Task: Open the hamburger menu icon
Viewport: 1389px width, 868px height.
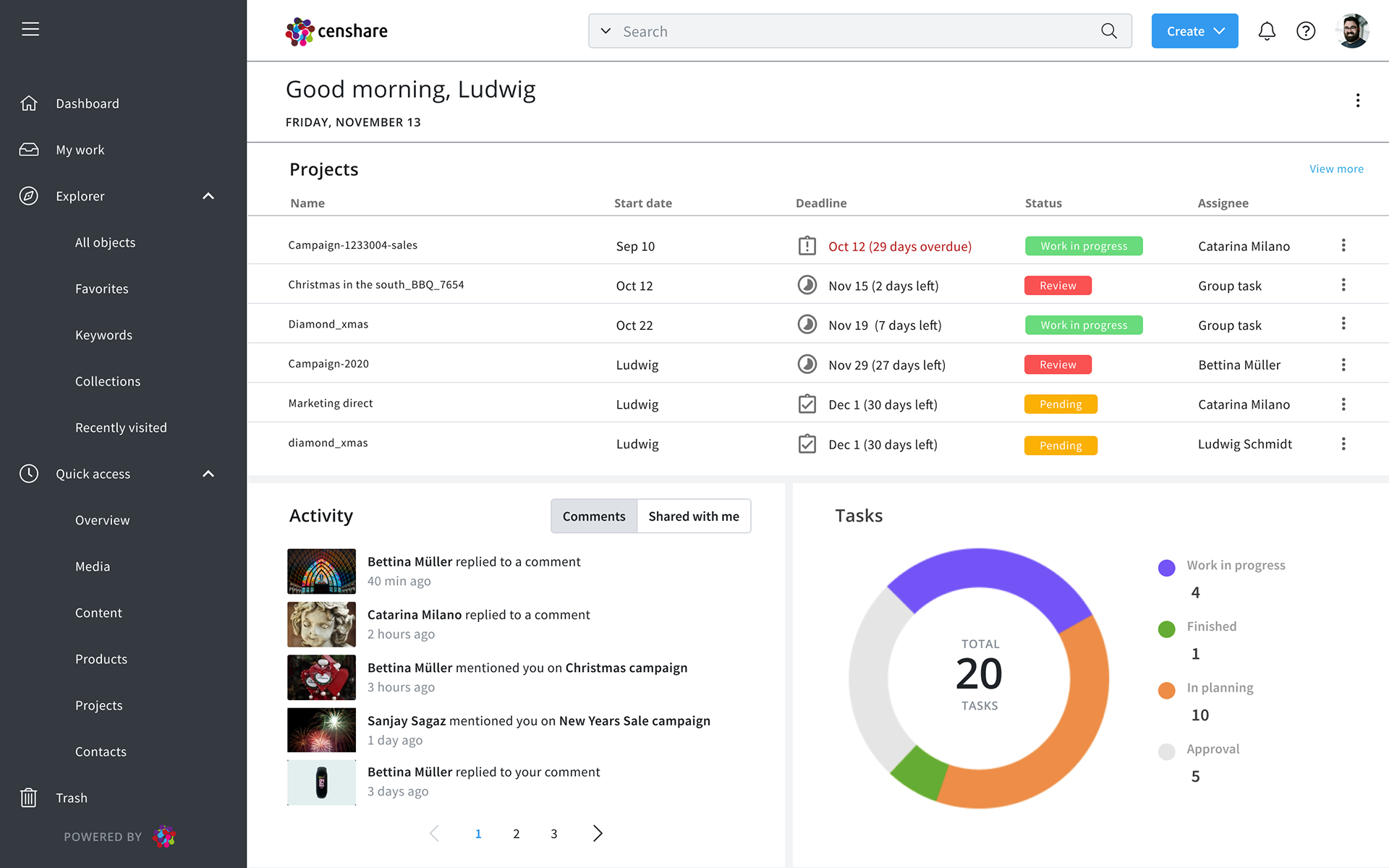Action: [30, 29]
